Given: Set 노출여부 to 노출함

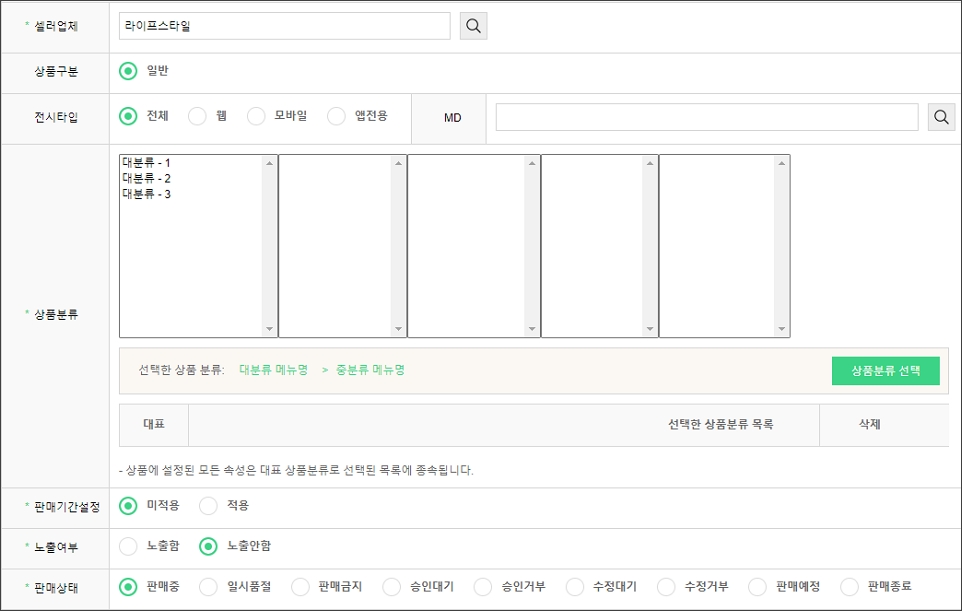Looking at the screenshot, I should click(x=128, y=546).
